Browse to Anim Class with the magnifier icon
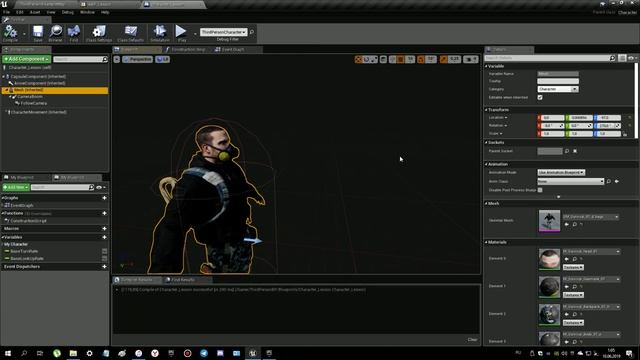 [609, 181]
